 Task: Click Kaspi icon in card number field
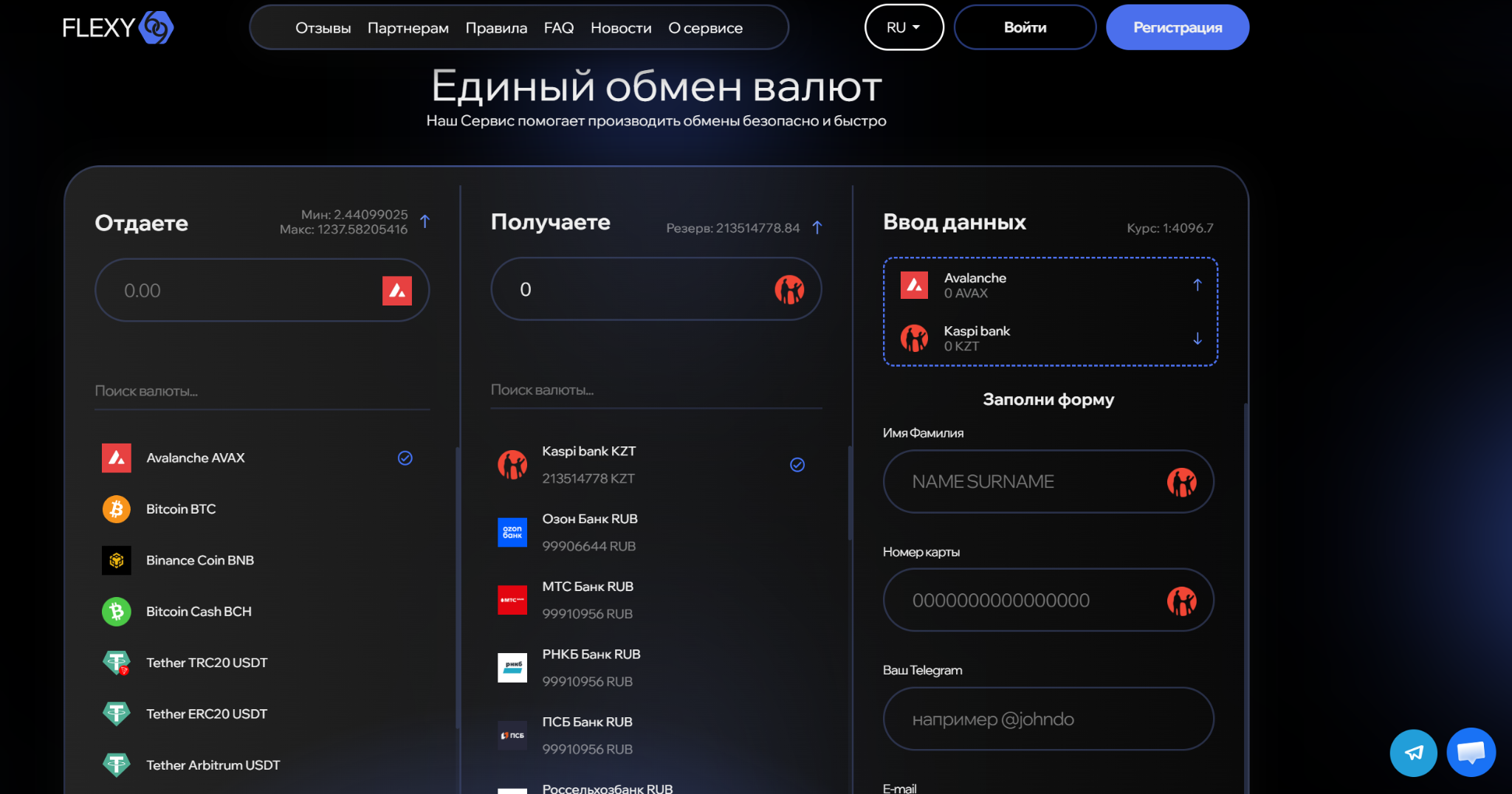coord(1182,601)
